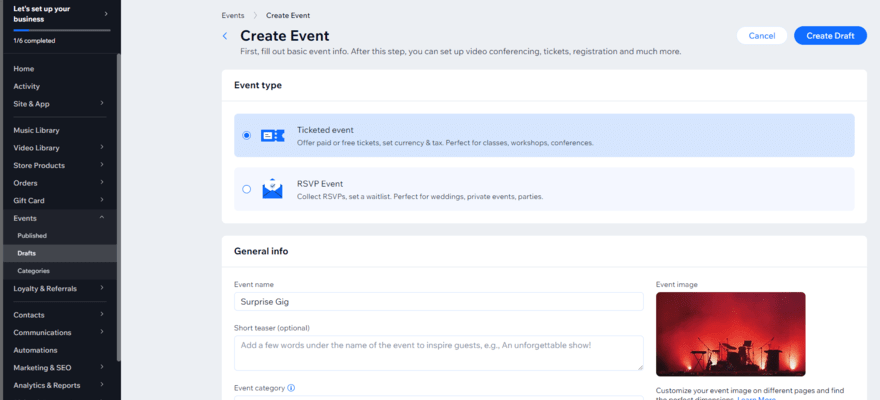Click the back arrow beside Create Event
Screen dimensions: 880x400
coord(225,36)
